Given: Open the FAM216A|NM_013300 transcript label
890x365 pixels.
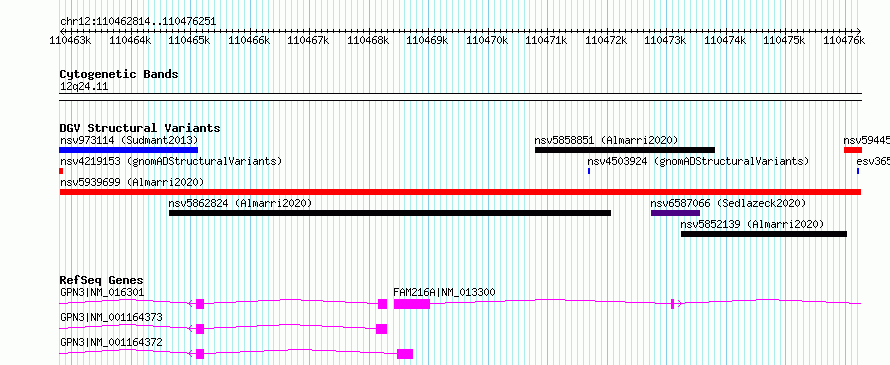Looking at the screenshot, I should [444, 292].
